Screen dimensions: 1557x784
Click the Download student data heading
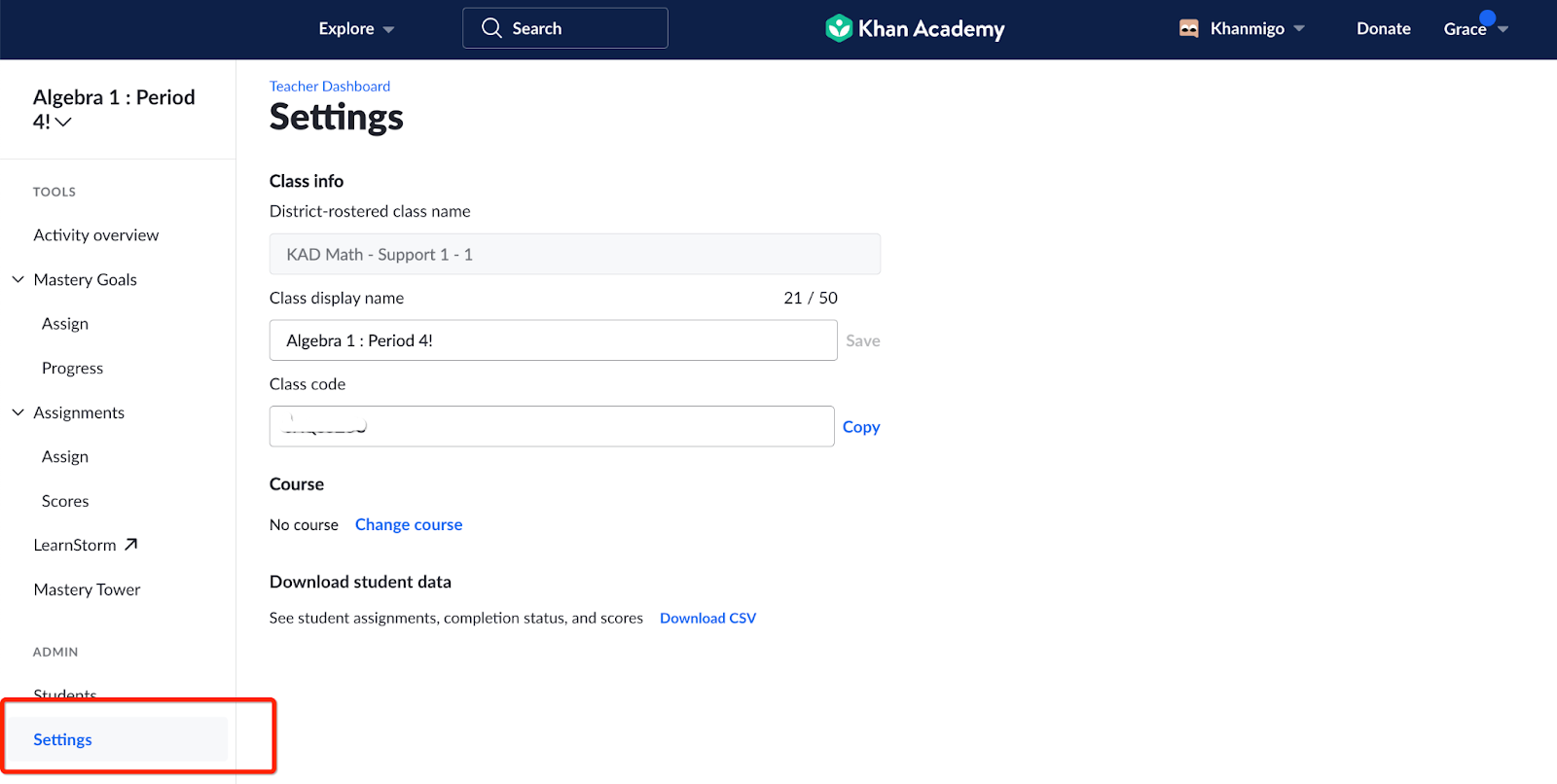pos(360,582)
